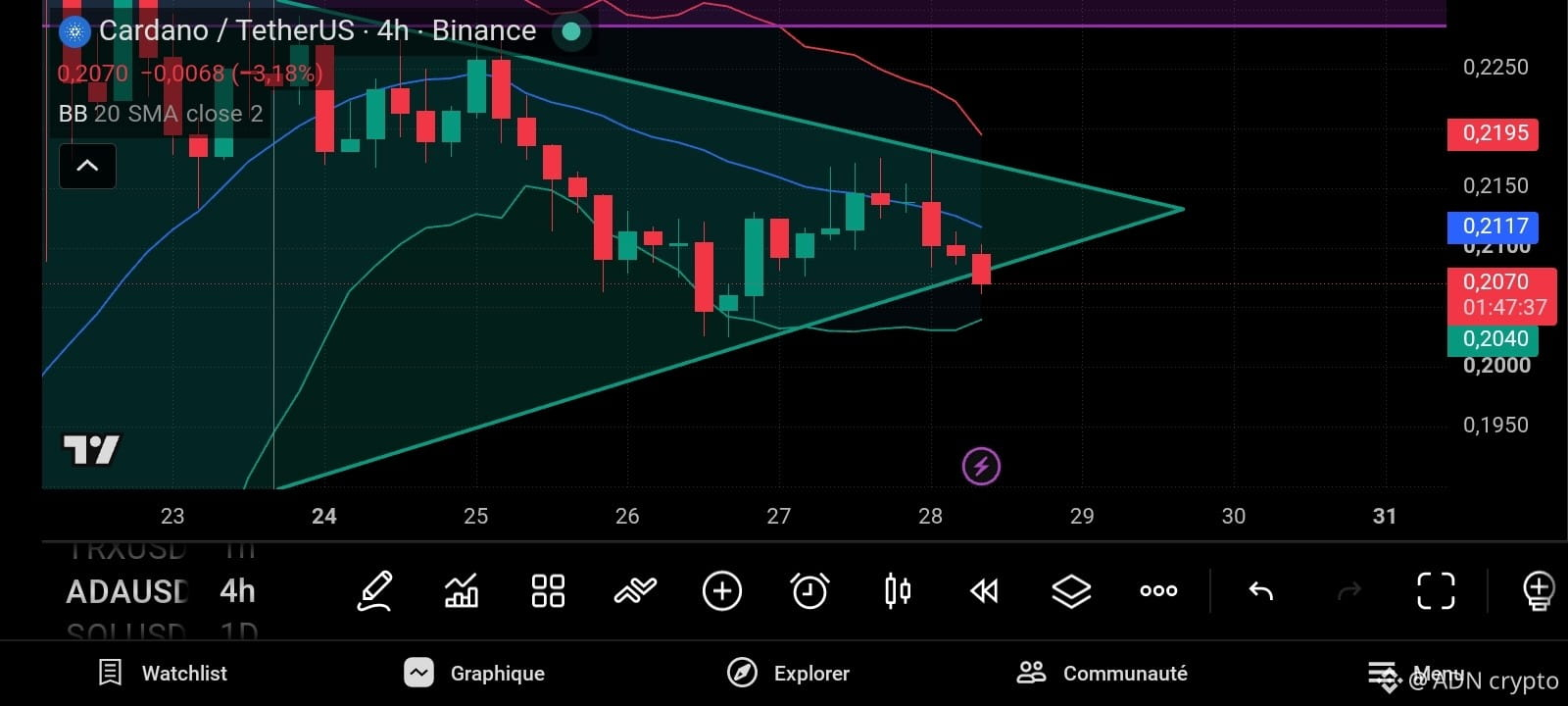Select date 28 on the time axis
1568x706 pixels.
click(930, 516)
